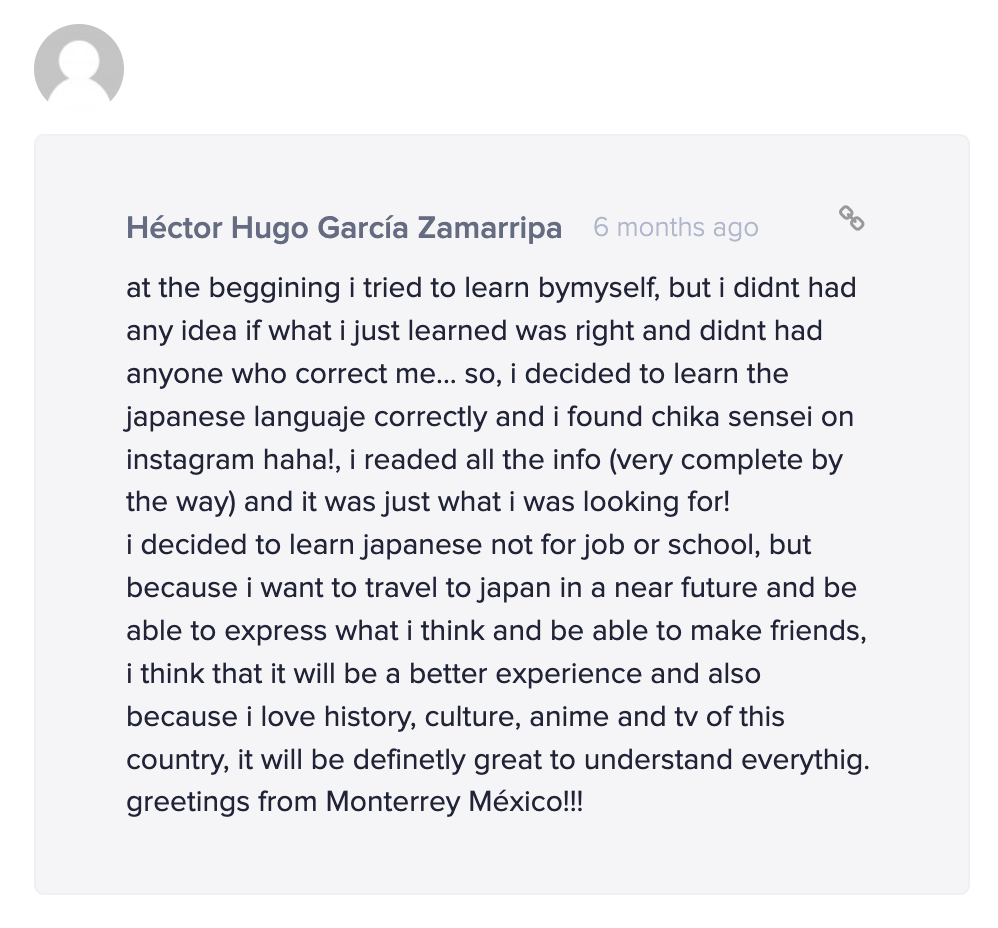Select the line starting 'able to express what'
Image resolution: width=998 pixels, height=928 pixels.
tap(496, 631)
